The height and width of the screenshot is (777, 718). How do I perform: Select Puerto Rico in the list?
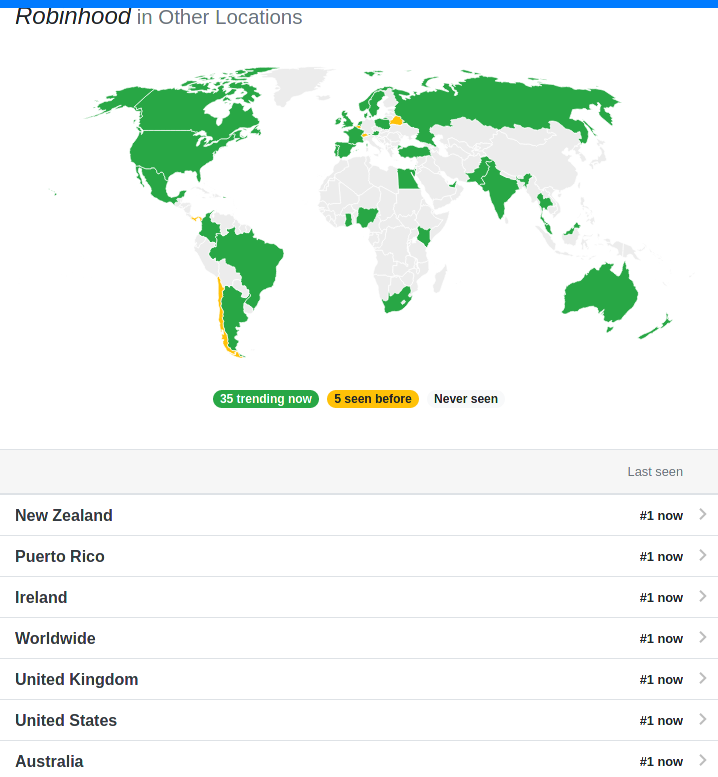click(60, 556)
